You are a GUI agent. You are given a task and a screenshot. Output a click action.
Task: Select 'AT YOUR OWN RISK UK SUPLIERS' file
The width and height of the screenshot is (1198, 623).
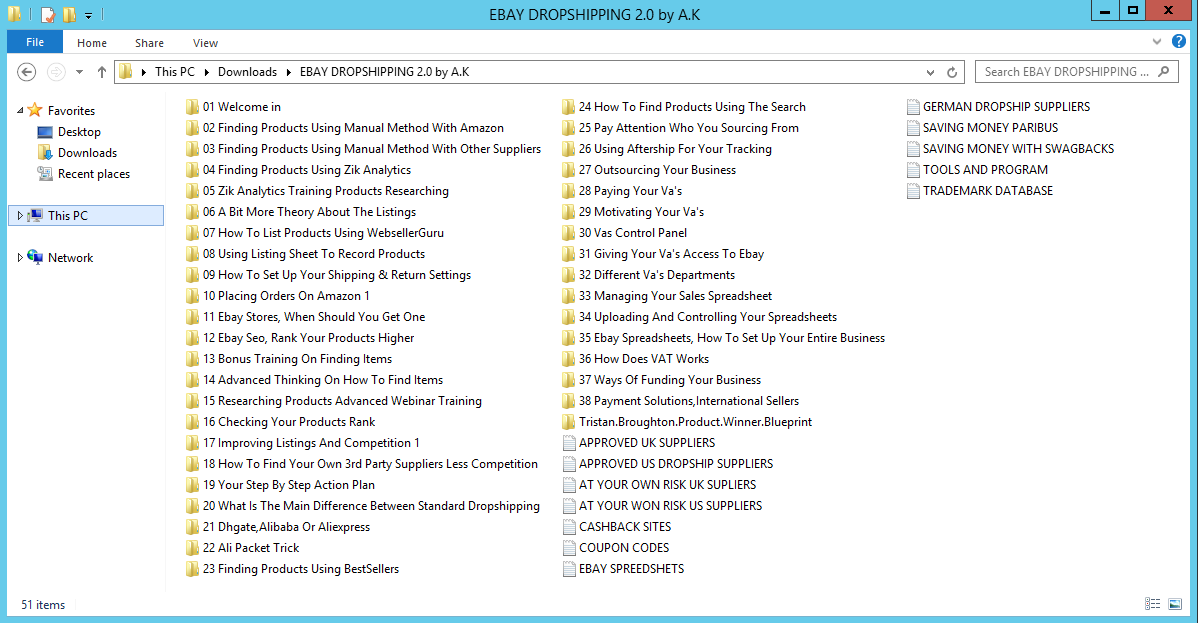click(668, 485)
